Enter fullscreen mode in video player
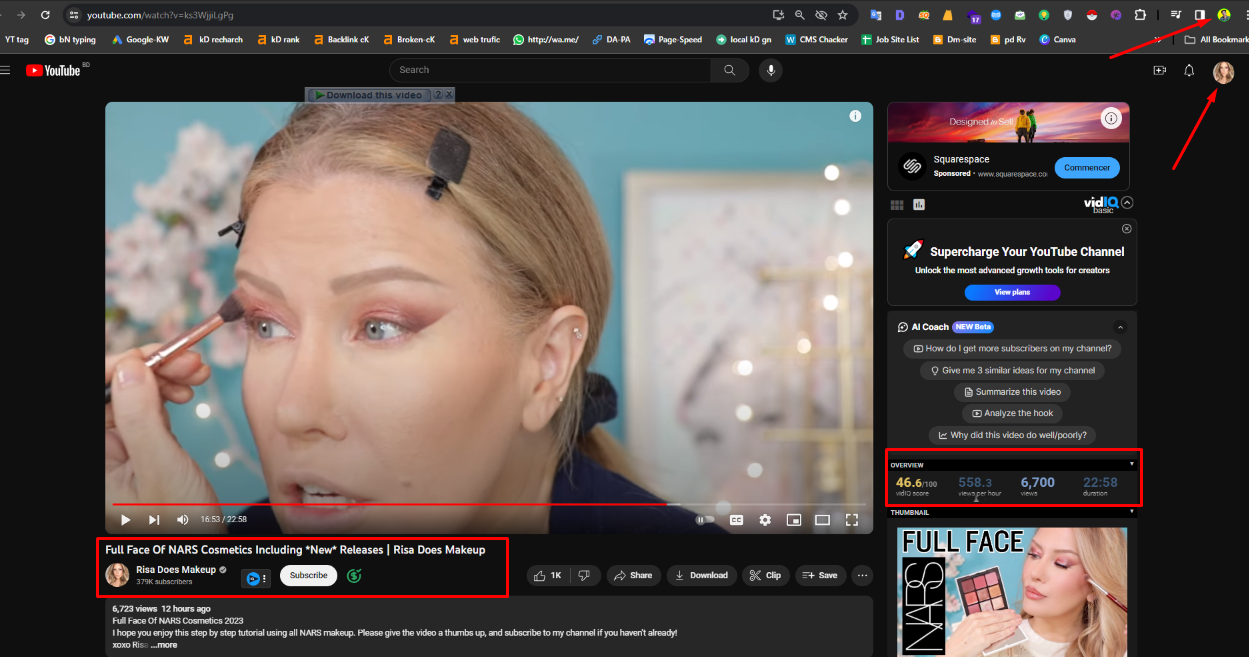This screenshot has width=1249, height=657. [x=852, y=520]
